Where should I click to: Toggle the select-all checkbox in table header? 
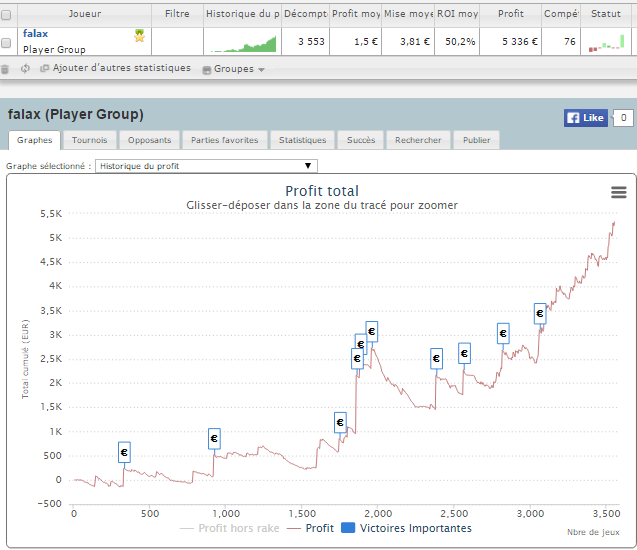[x=6, y=15]
